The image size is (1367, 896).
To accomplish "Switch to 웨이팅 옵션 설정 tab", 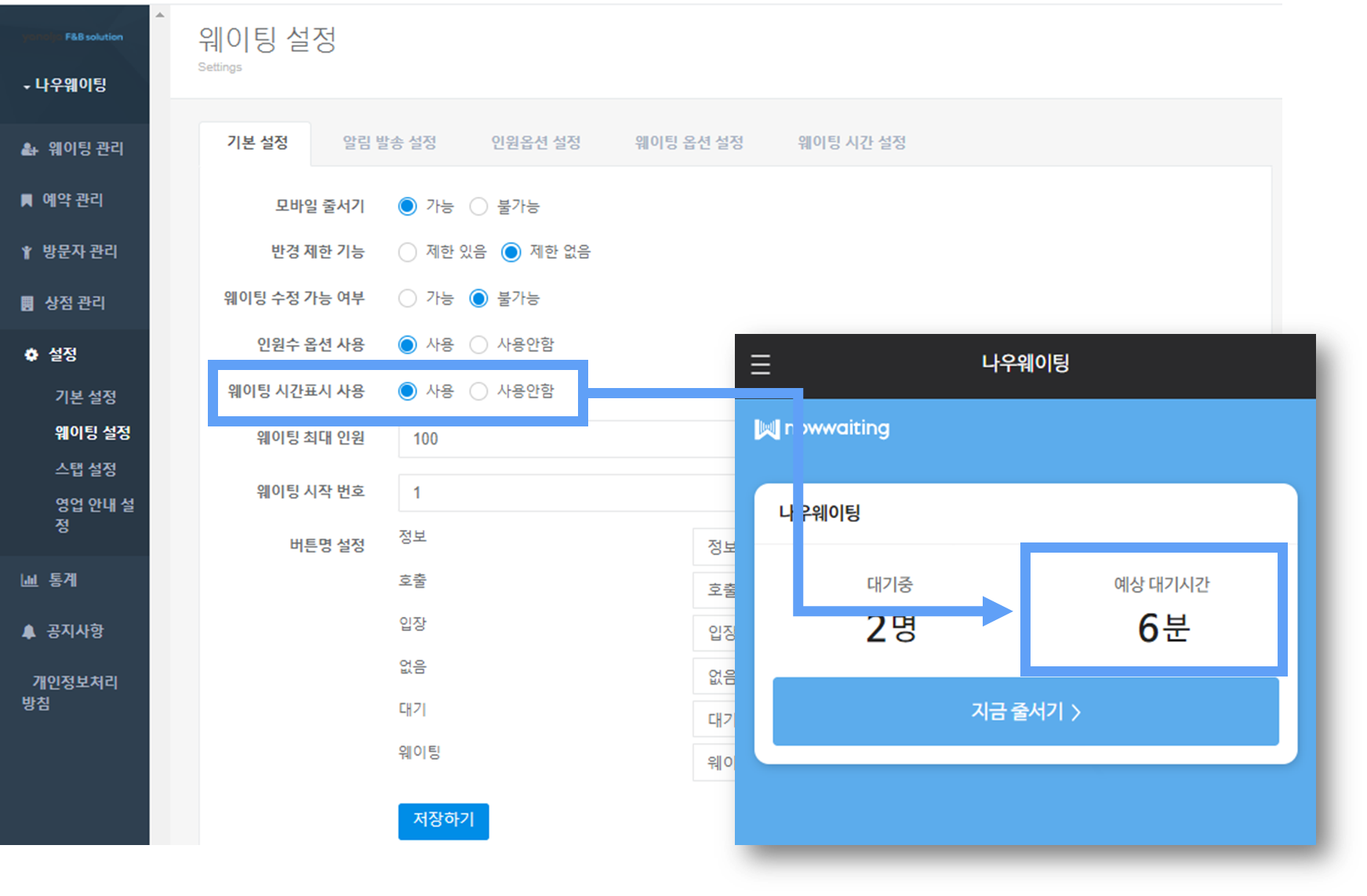I will point(689,143).
